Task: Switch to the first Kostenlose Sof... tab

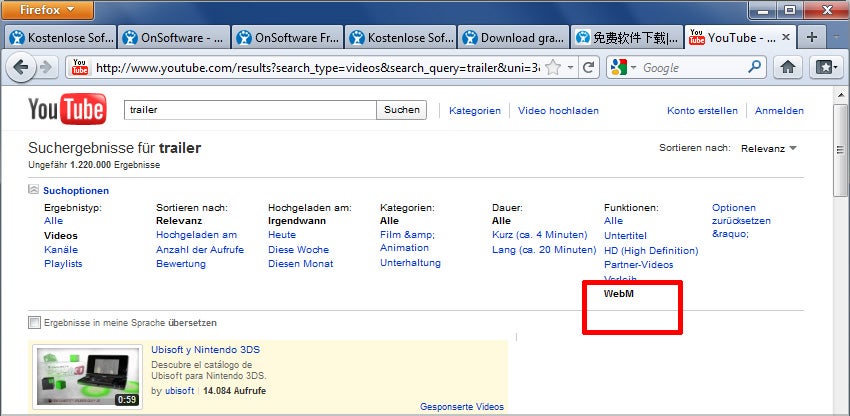Action: click(61, 38)
